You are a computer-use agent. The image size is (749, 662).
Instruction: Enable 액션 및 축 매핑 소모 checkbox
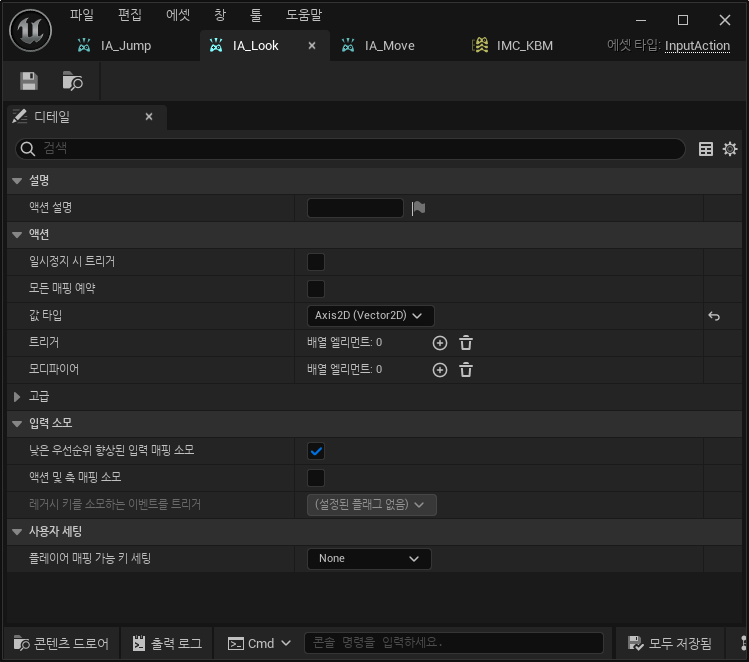[316, 478]
